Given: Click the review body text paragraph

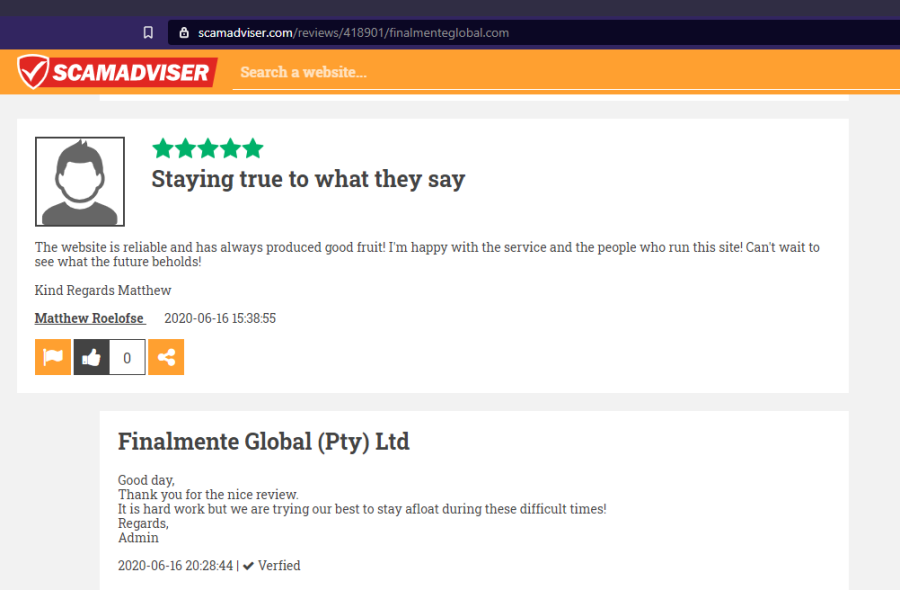Looking at the screenshot, I should point(427,254).
